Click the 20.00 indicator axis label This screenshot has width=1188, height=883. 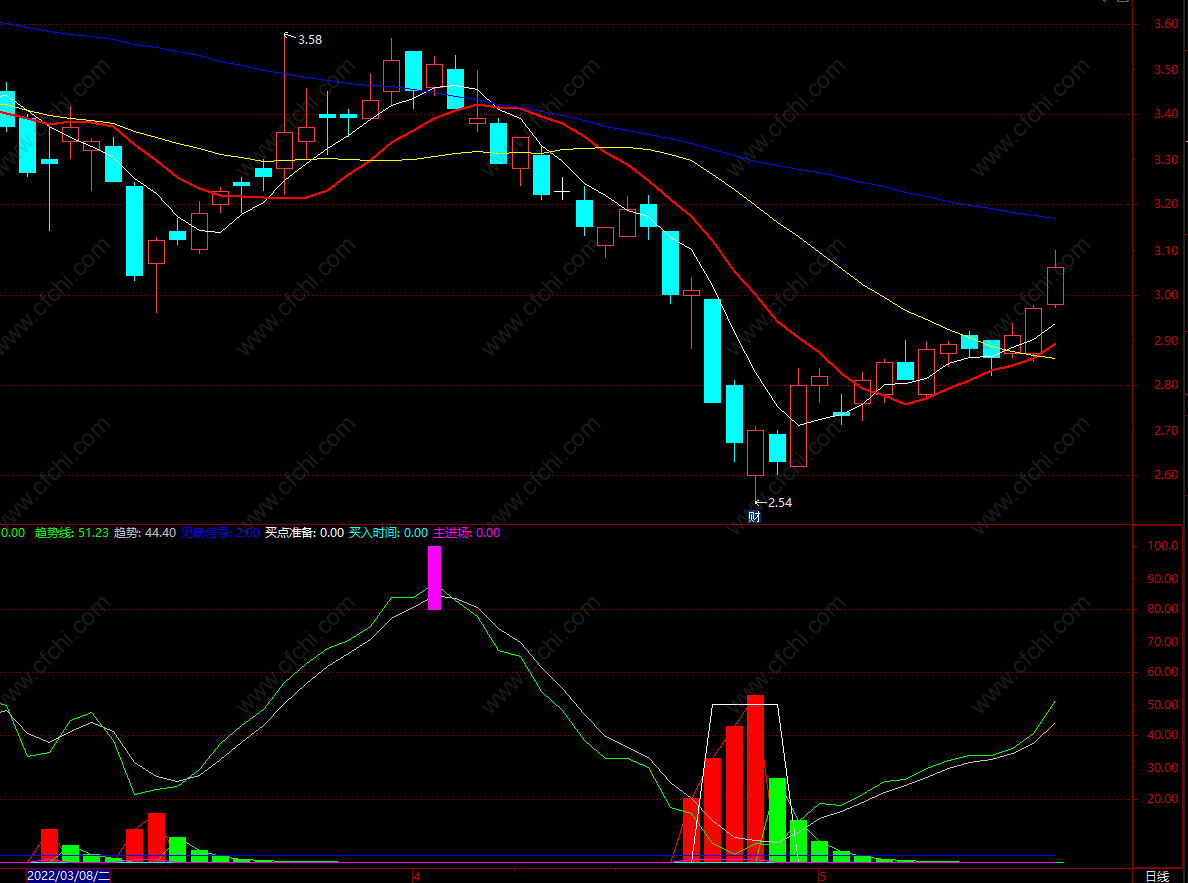click(1163, 799)
